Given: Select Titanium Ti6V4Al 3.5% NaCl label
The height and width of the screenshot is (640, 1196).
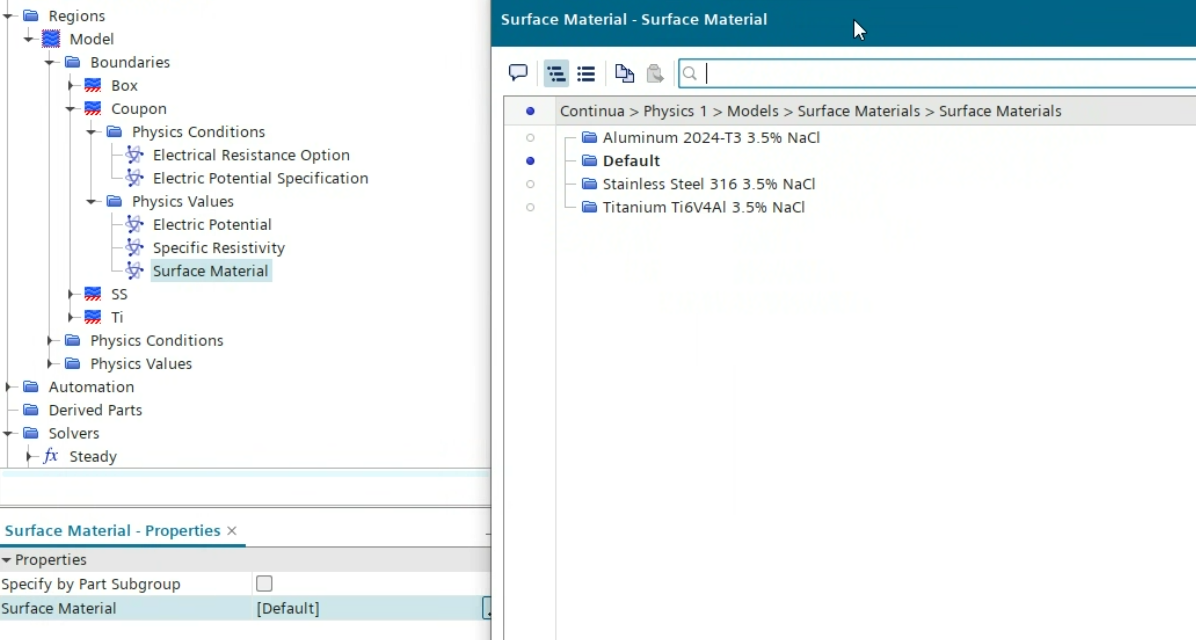Looking at the screenshot, I should pos(703,207).
